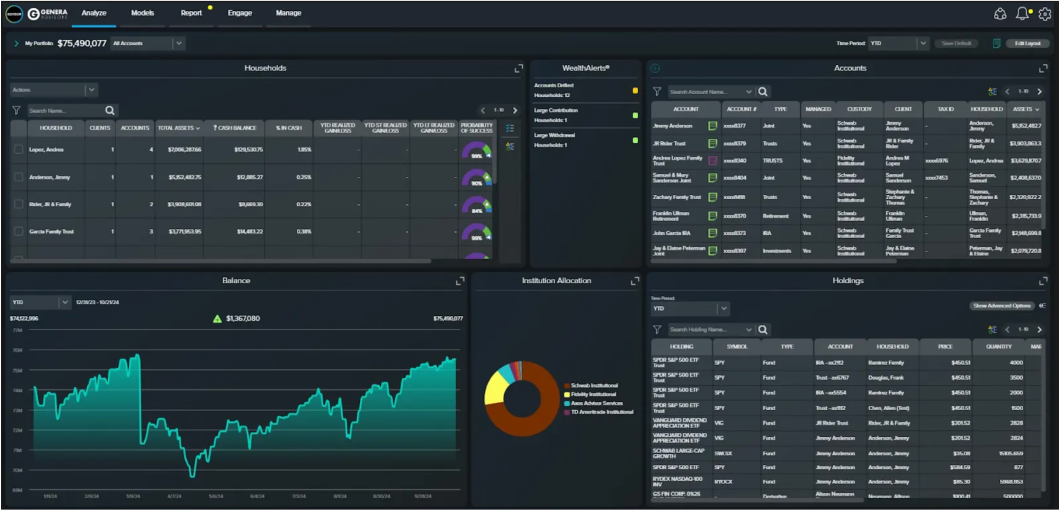This screenshot has width=1059, height=511.
Task: Open the Large Withdrawal alert
Action: (x=585, y=140)
